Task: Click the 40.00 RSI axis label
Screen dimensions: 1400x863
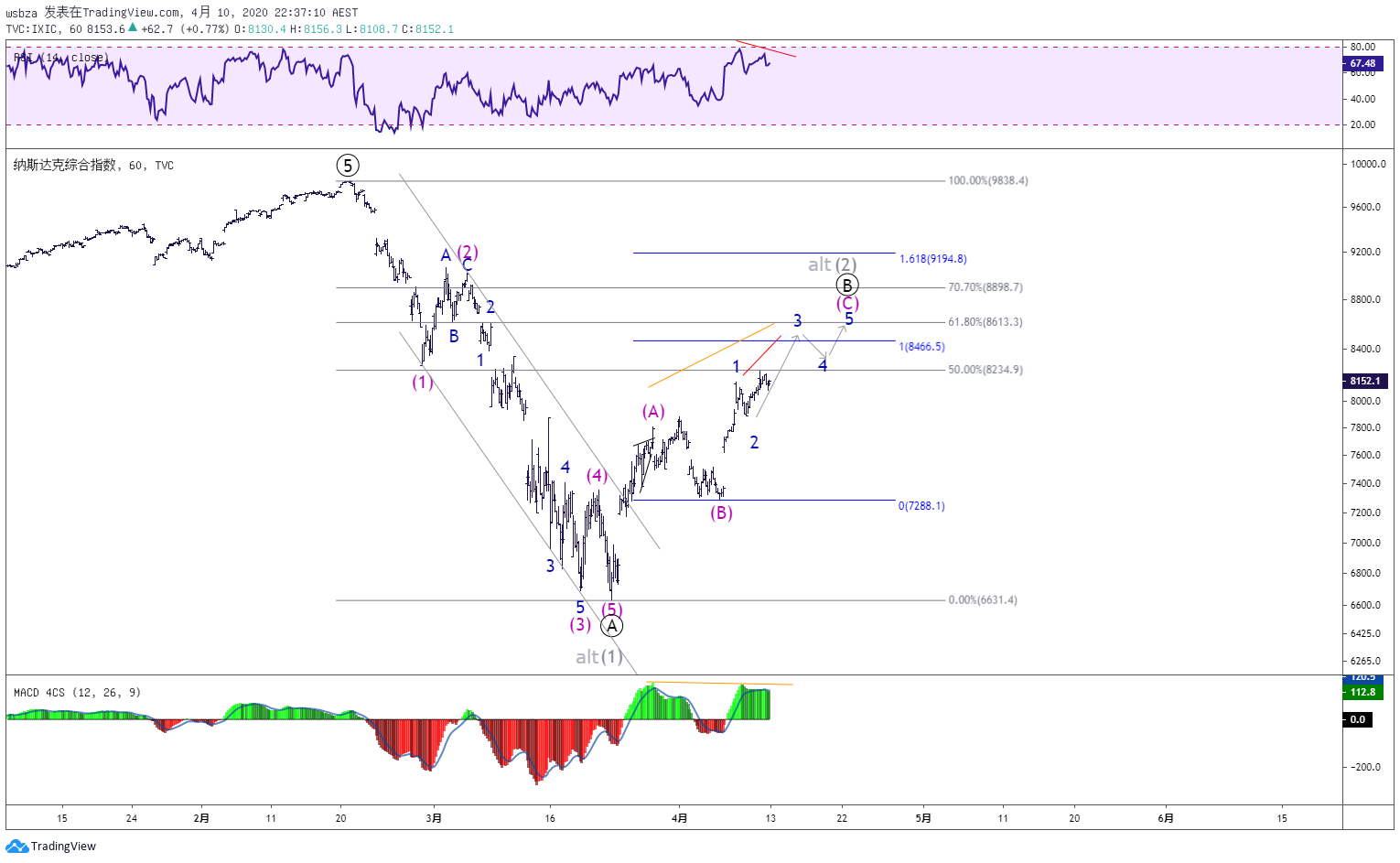Action: point(1363,100)
